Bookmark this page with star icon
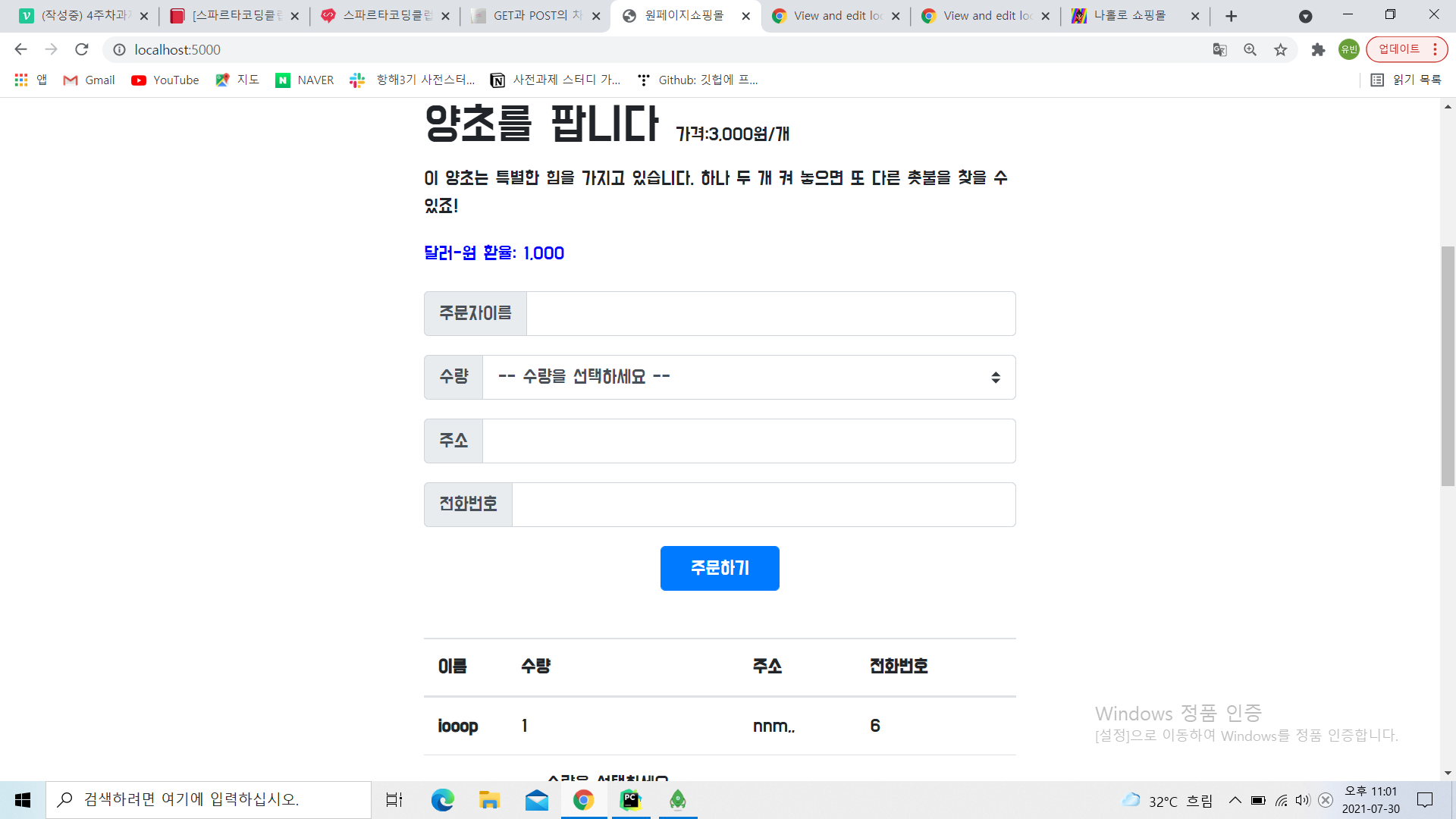 coord(1281,50)
